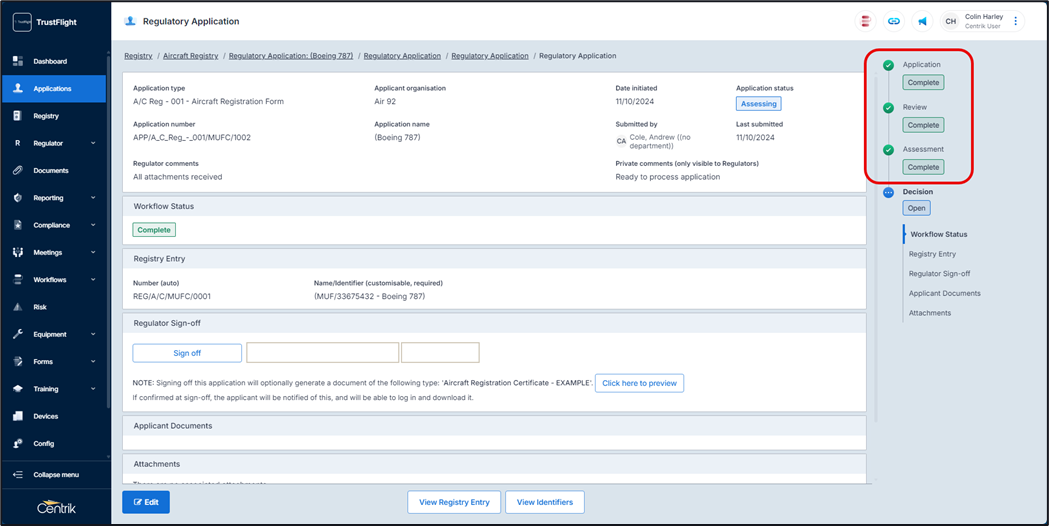Select Registry in the left sidebar
1049x526 pixels.
pyautogui.click(x=46, y=116)
